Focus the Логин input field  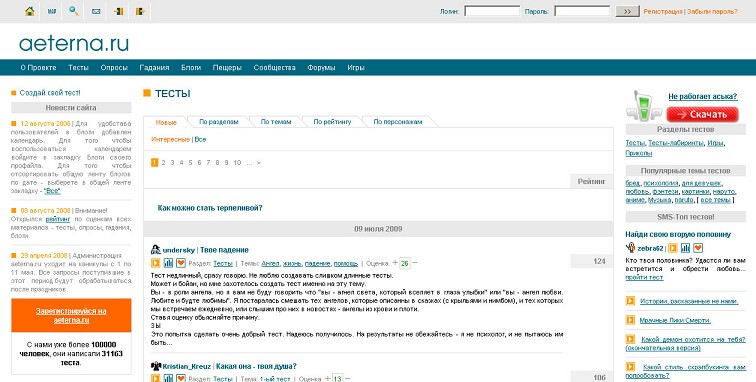(x=492, y=11)
